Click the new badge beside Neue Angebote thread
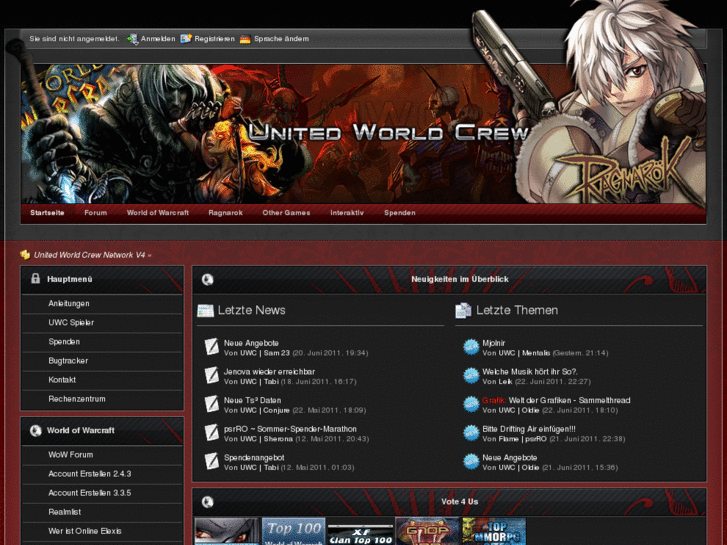The height and width of the screenshot is (545, 727). pyautogui.click(x=471, y=462)
